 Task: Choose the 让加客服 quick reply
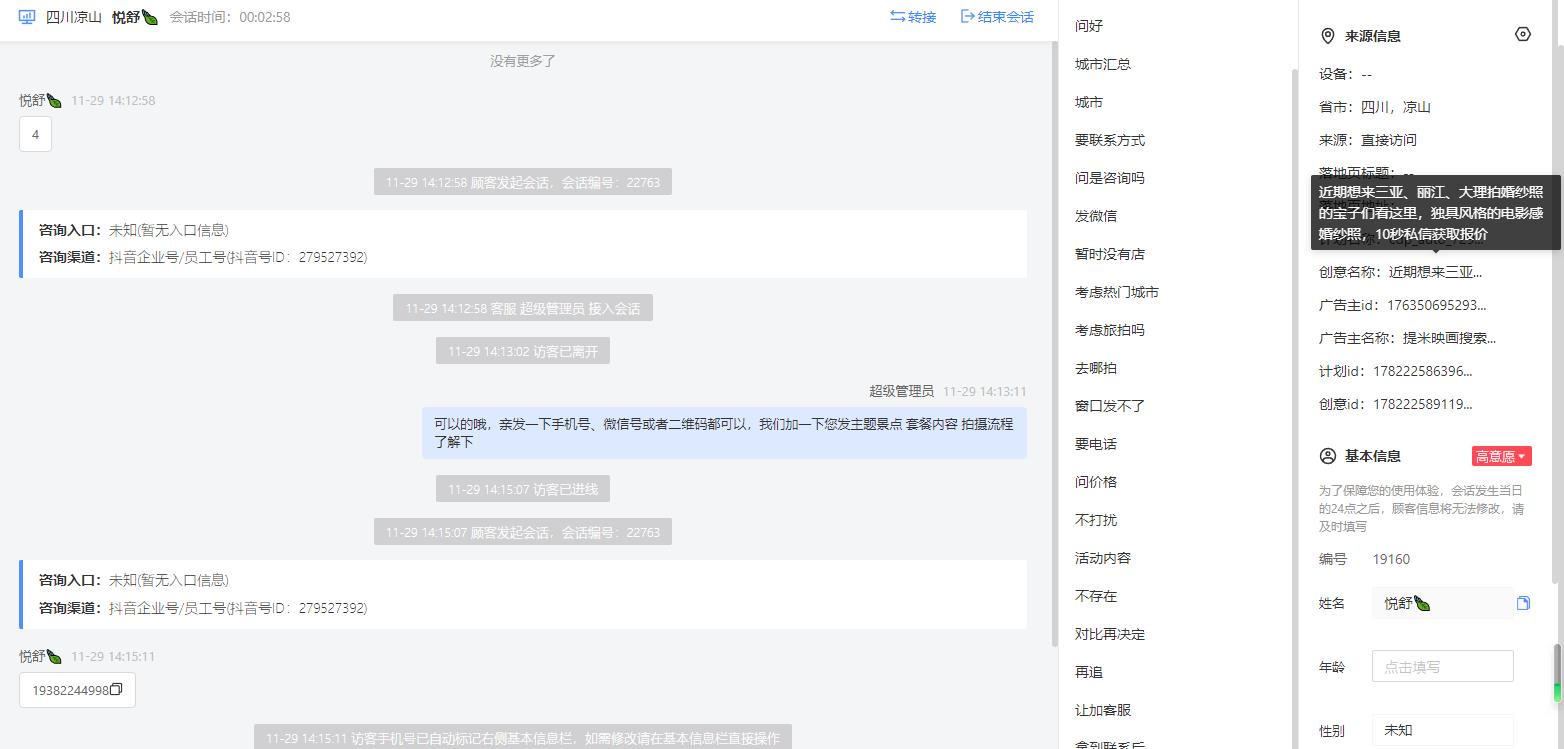click(1103, 710)
